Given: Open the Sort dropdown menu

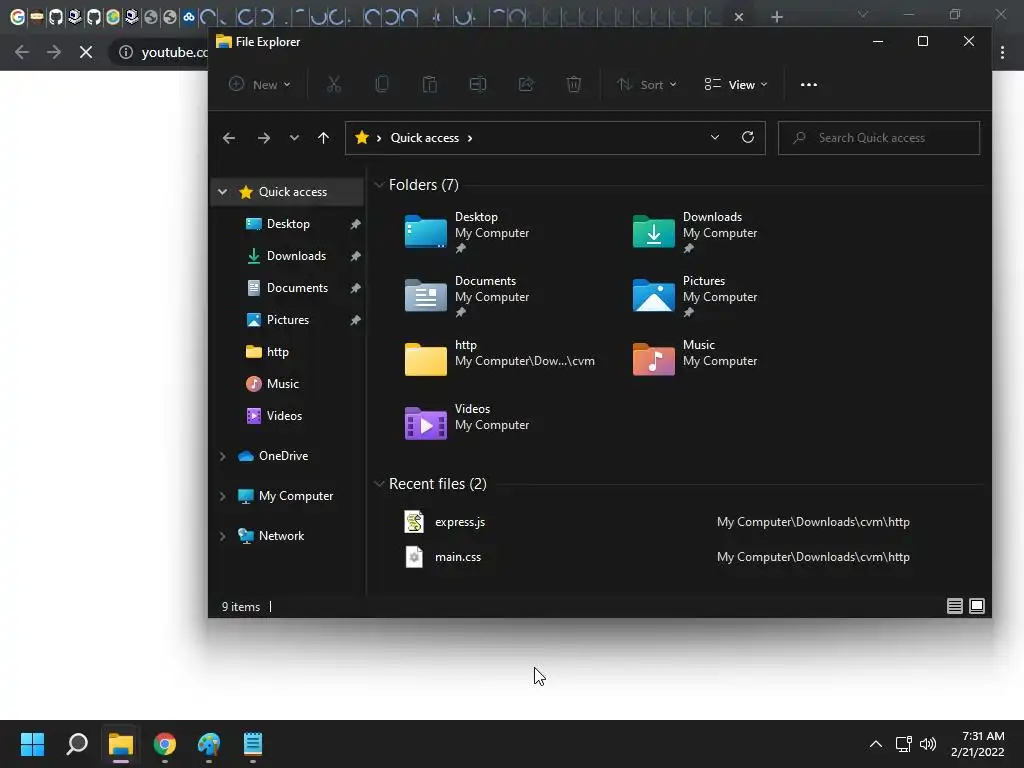Looking at the screenshot, I should pos(647,84).
